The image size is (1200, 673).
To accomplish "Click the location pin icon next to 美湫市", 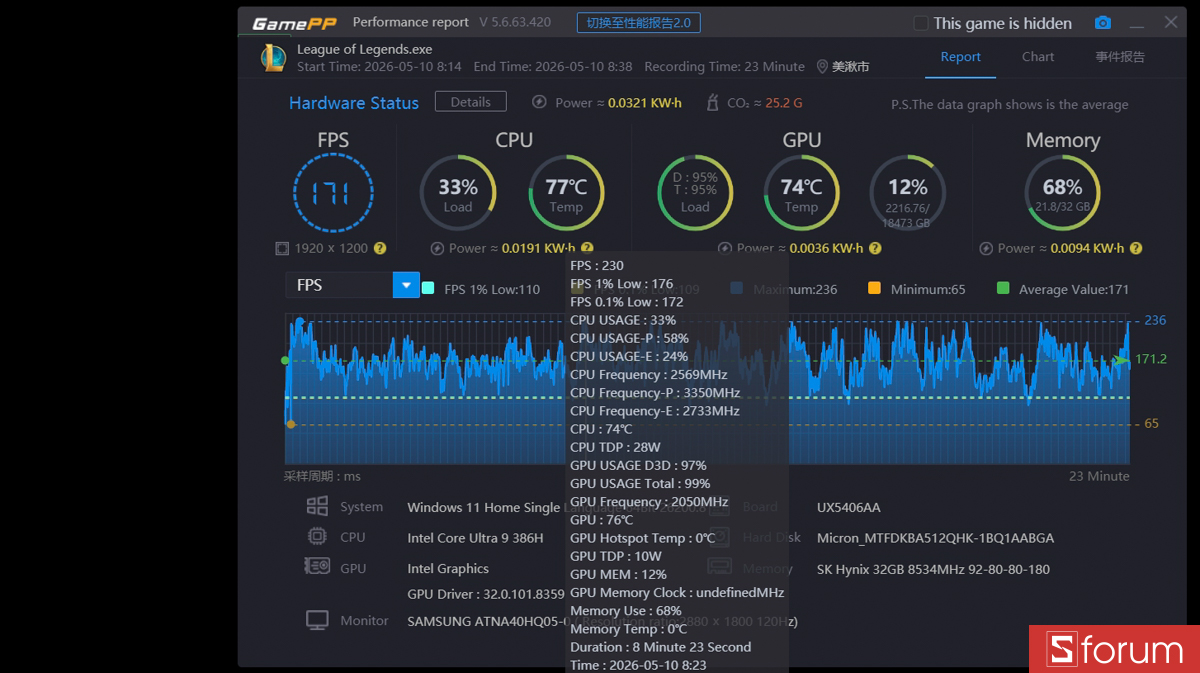I will [822, 66].
